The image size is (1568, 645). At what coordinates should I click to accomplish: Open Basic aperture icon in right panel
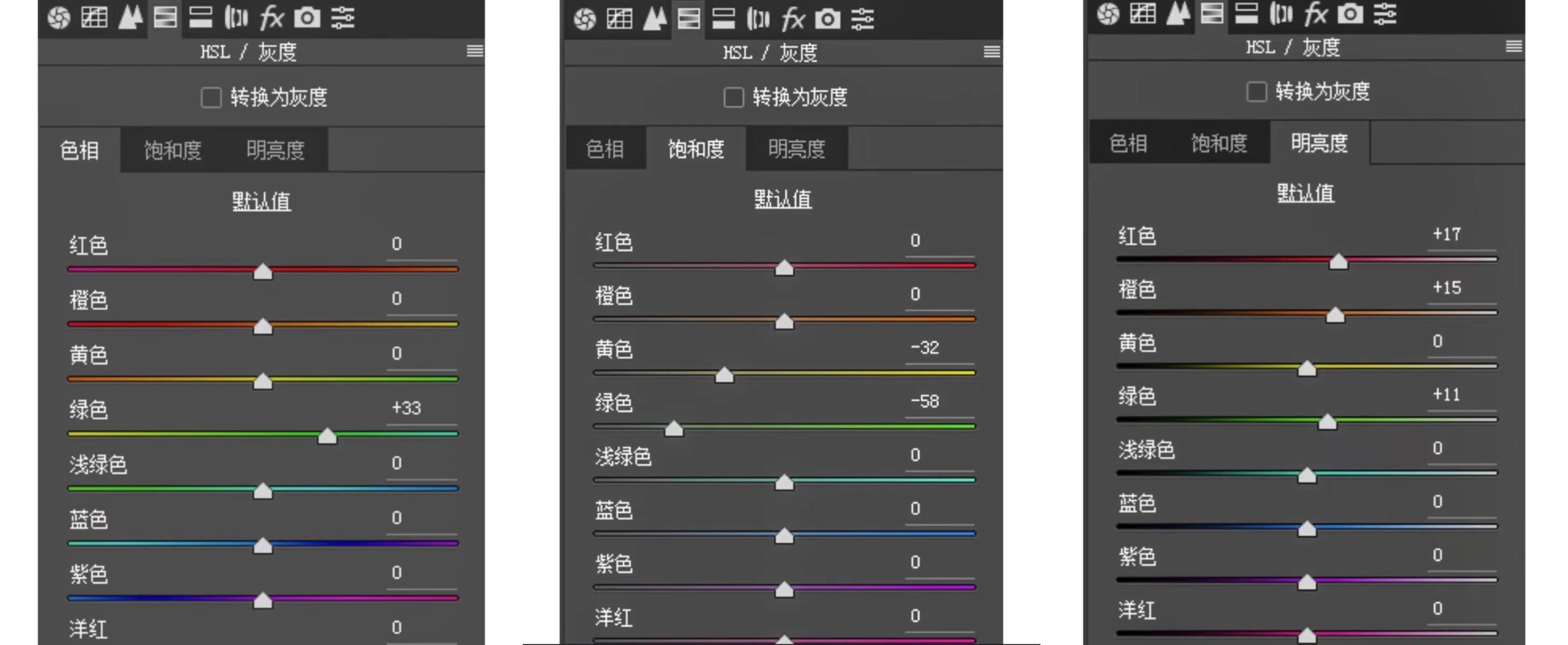point(1108,13)
